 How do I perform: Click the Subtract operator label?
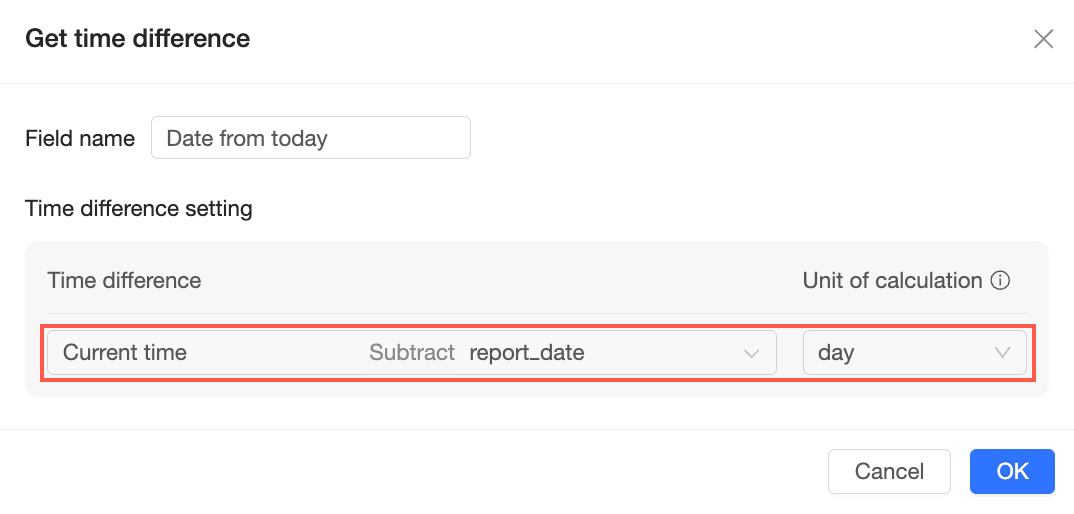click(x=412, y=353)
